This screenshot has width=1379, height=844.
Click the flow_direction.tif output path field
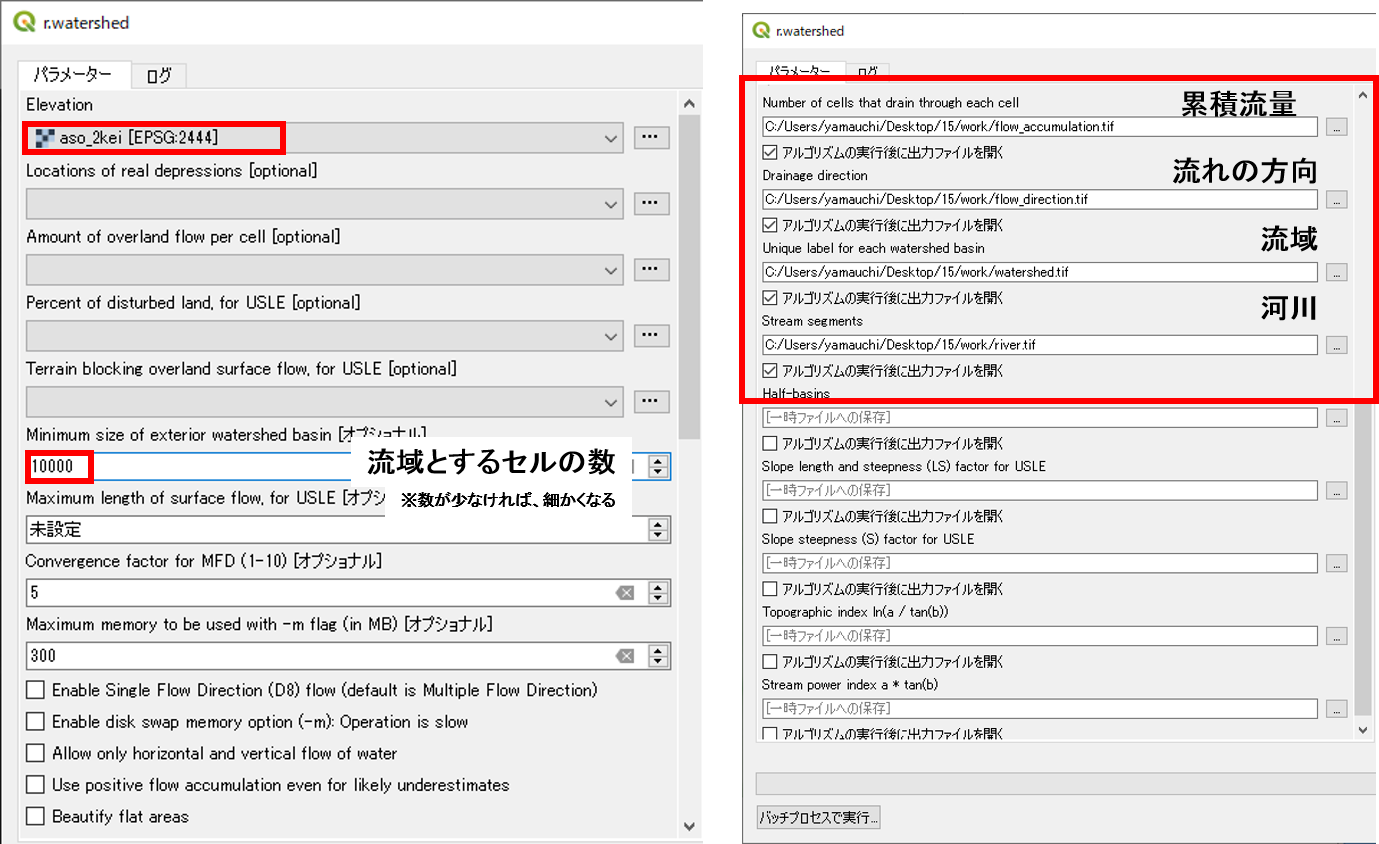click(1040, 199)
